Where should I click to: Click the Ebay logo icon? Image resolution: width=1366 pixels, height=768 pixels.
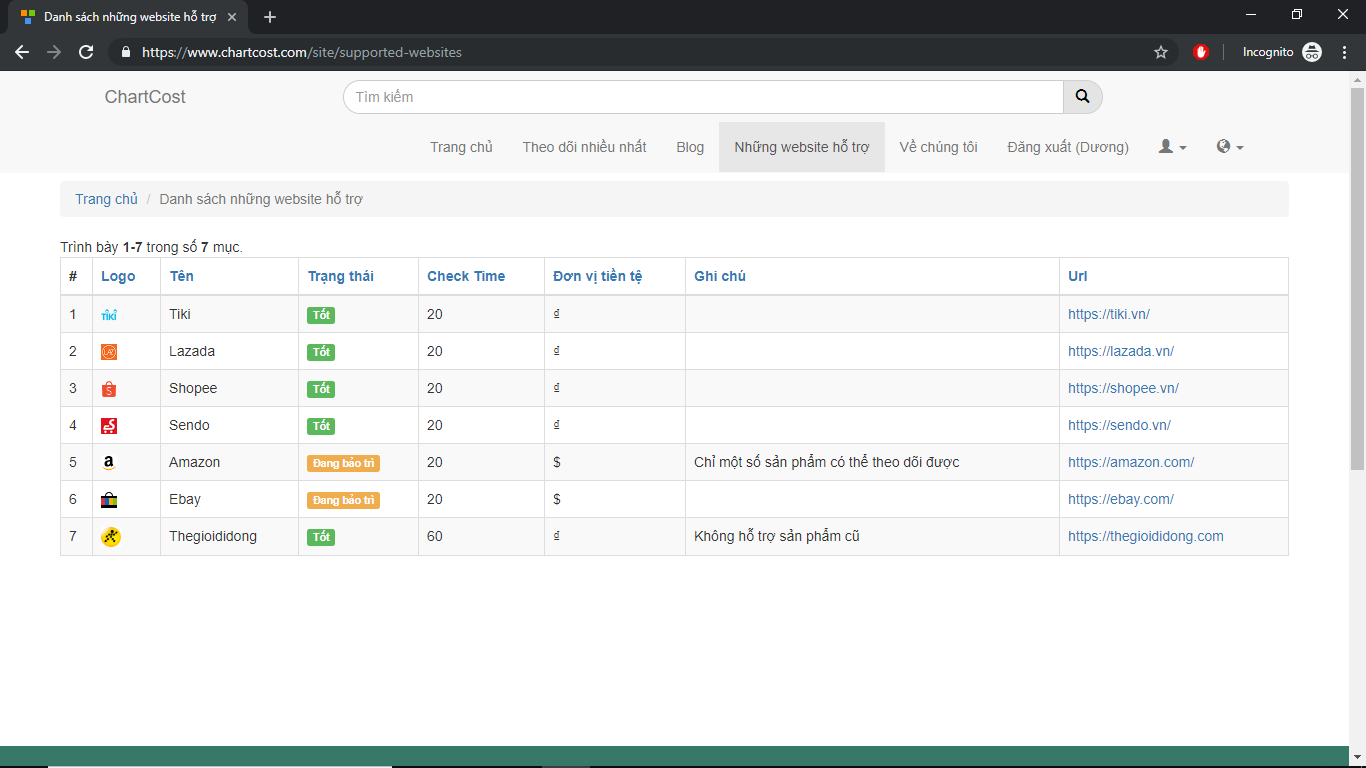(109, 500)
